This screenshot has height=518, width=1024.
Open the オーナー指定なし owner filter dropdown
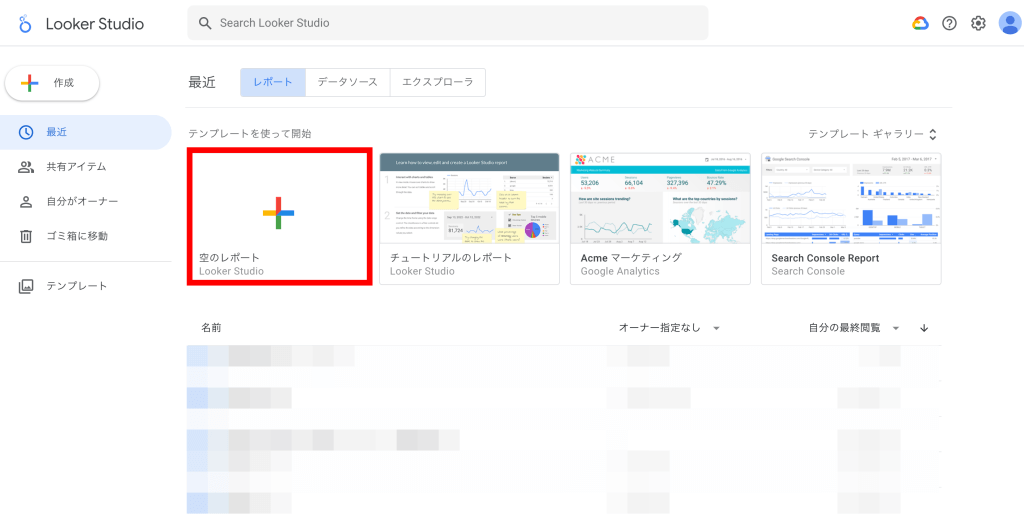coord(669,328)
